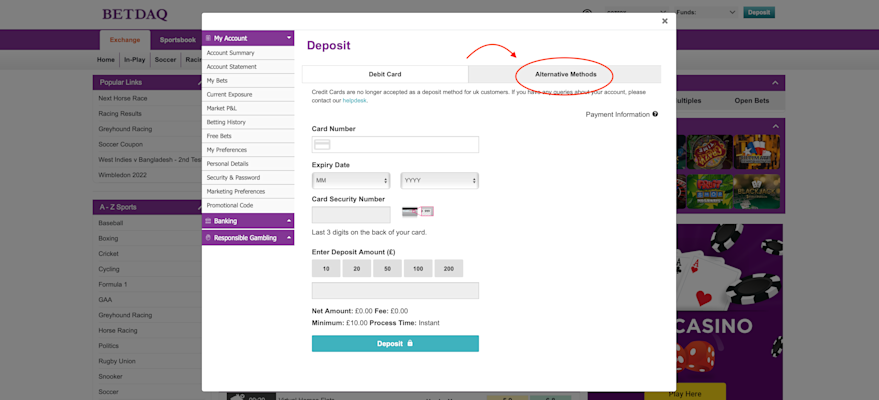The width and height of the screenshot is (879, 400).
Task: Open the Funds dropdown in header
Action: [707, 12]
